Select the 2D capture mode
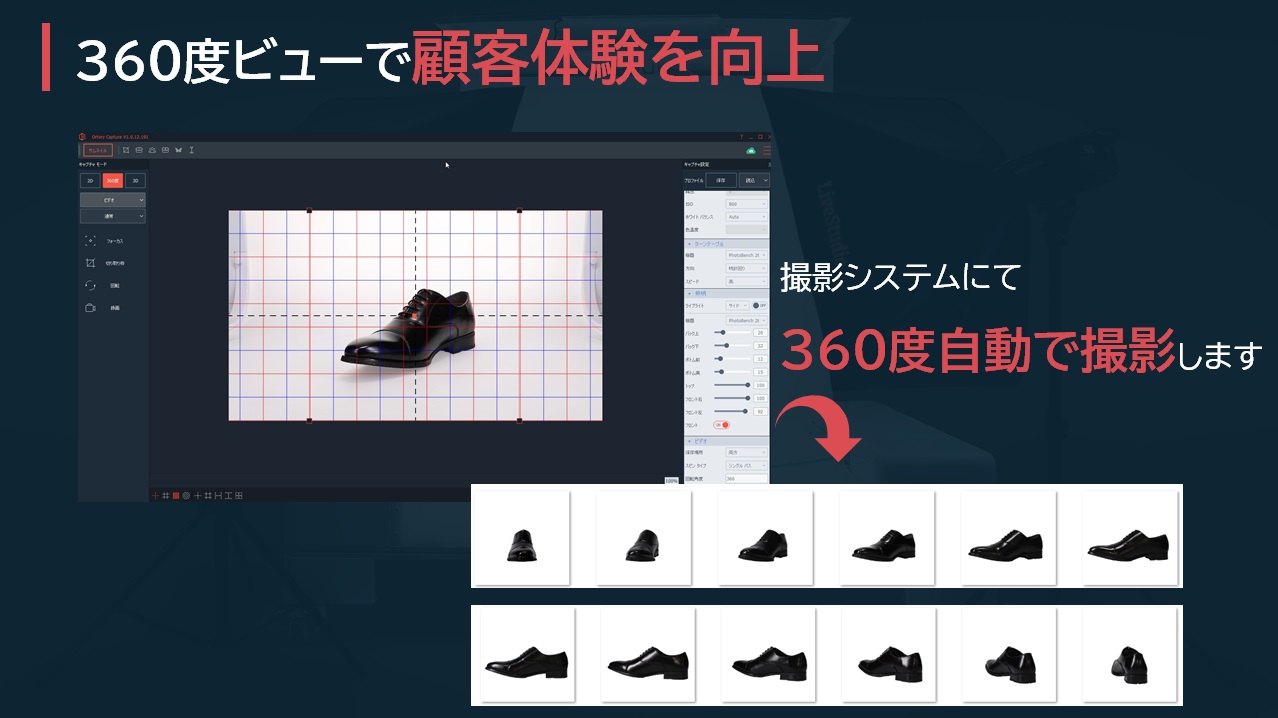Viewport: 1278px width, 718px height. coord(90,181)
